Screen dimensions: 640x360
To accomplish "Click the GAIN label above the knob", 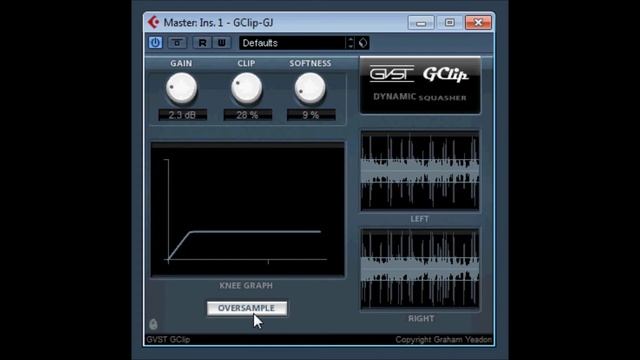I will [181, 63].
